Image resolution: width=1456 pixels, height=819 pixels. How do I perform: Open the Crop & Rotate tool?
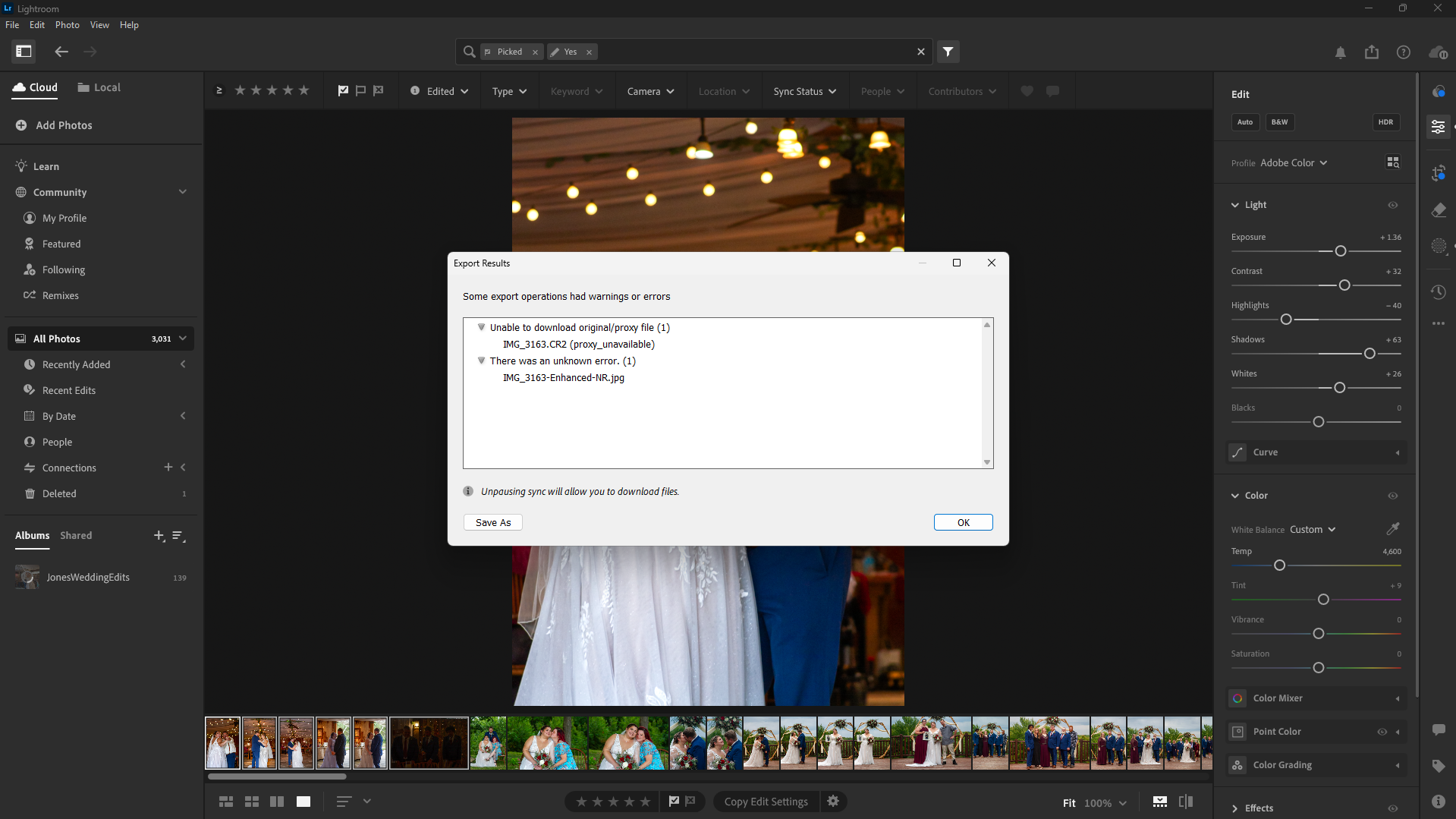click(x=1439, y=173)
